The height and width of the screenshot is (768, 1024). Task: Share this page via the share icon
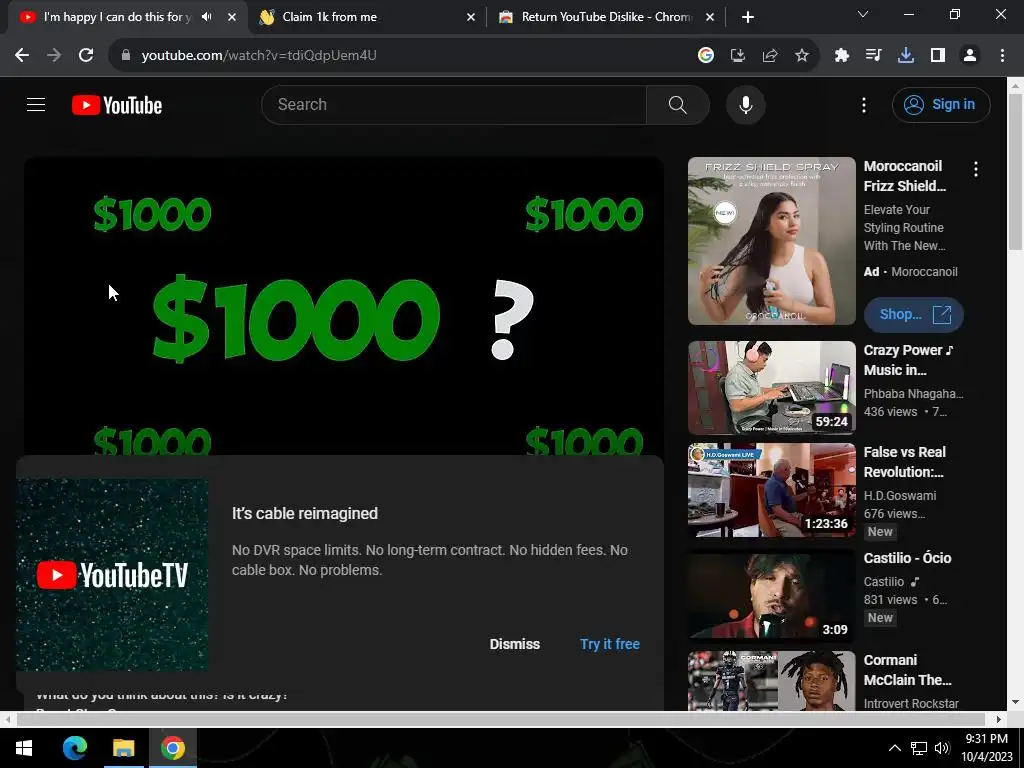pos(769,56)
